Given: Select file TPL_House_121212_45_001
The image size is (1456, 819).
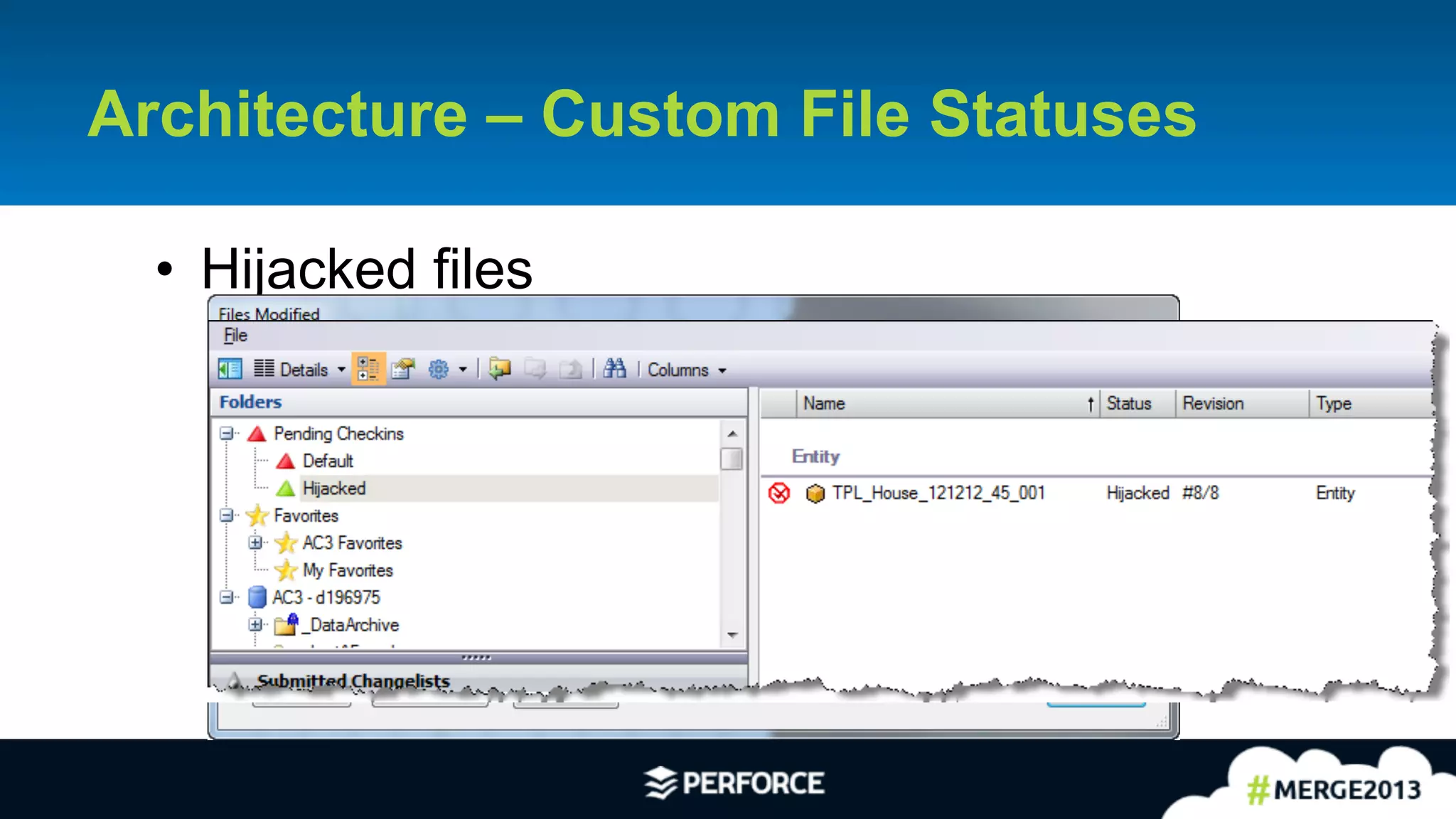Looking at the screenshot, I should 938,493.
